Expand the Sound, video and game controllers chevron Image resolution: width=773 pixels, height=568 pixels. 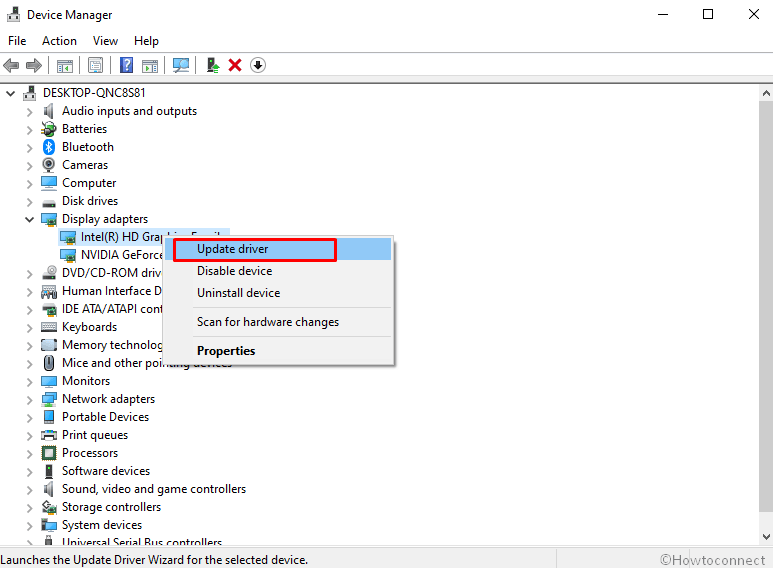point(30,490)
